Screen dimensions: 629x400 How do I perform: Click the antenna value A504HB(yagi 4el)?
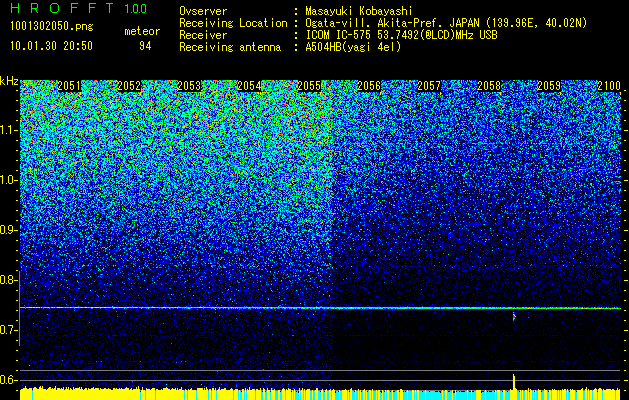(353, 47)
